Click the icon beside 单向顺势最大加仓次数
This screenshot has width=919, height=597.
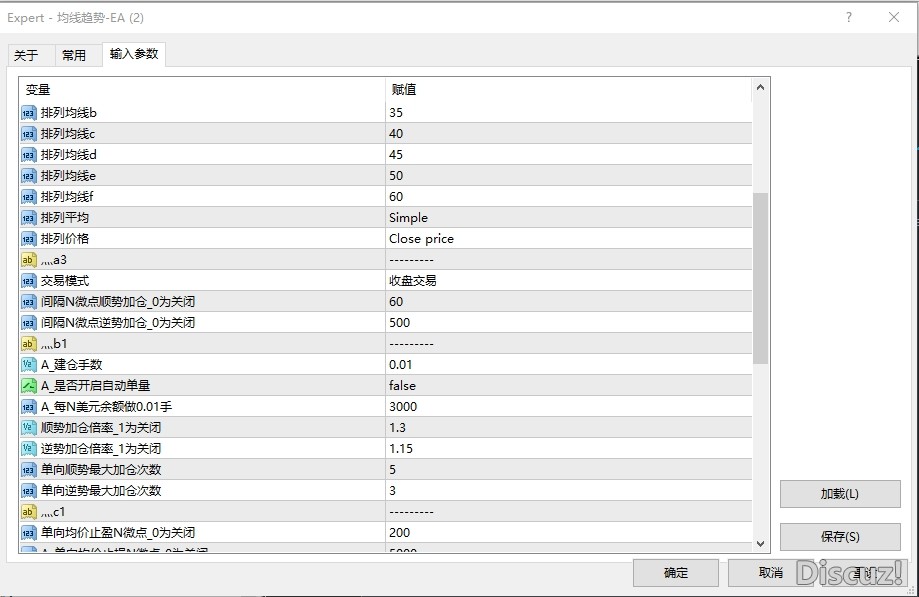(29, 470)
